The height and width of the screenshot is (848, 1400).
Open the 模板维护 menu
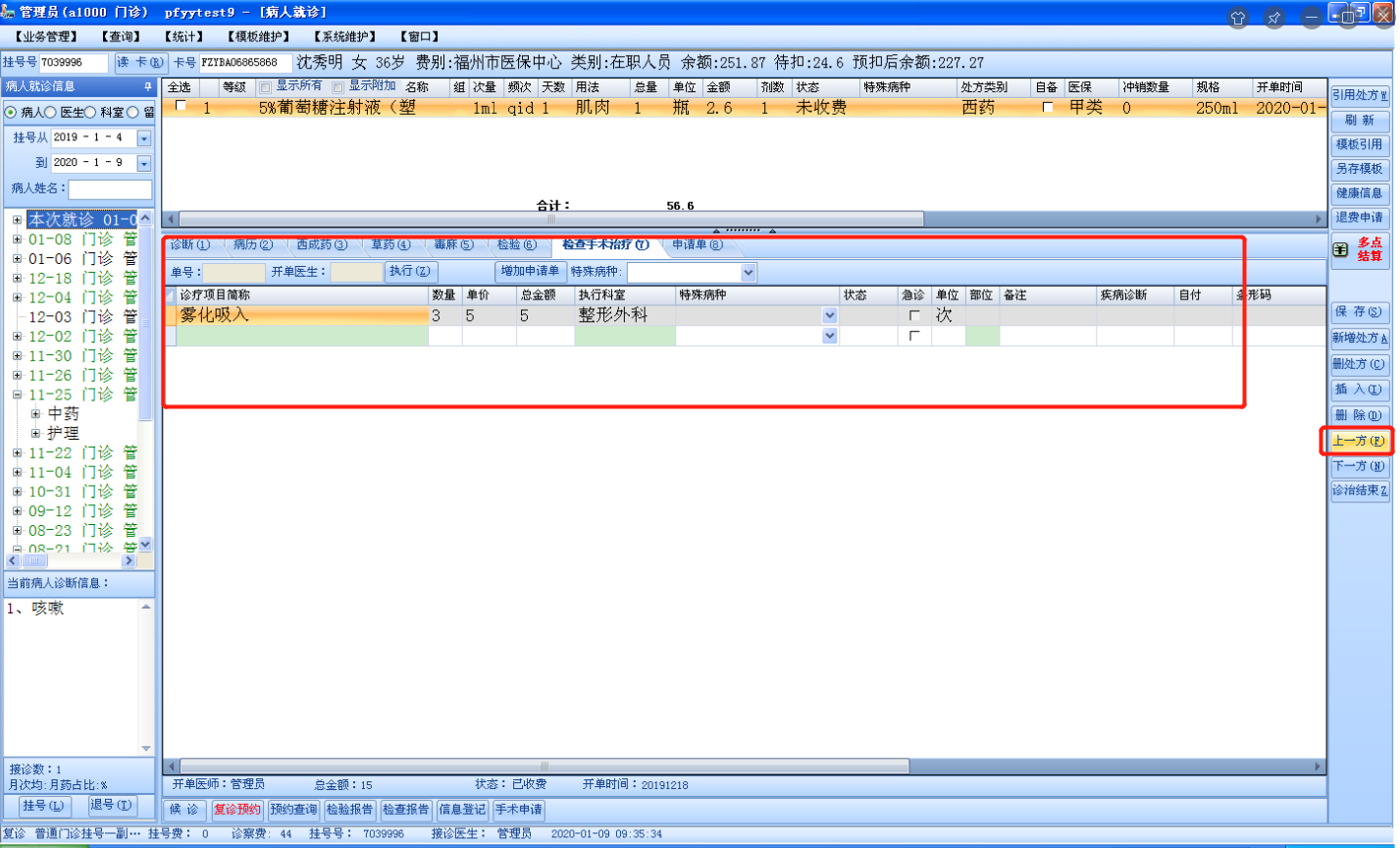[258, 36]
